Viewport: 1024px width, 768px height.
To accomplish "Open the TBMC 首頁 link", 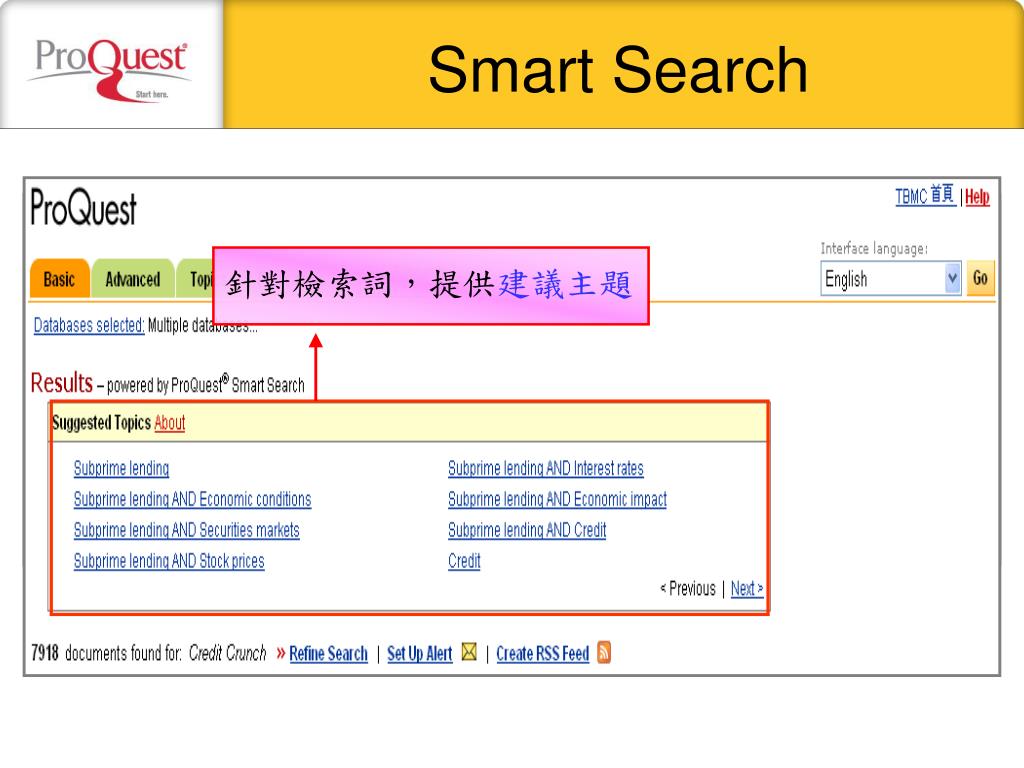I will click(925, 195).
